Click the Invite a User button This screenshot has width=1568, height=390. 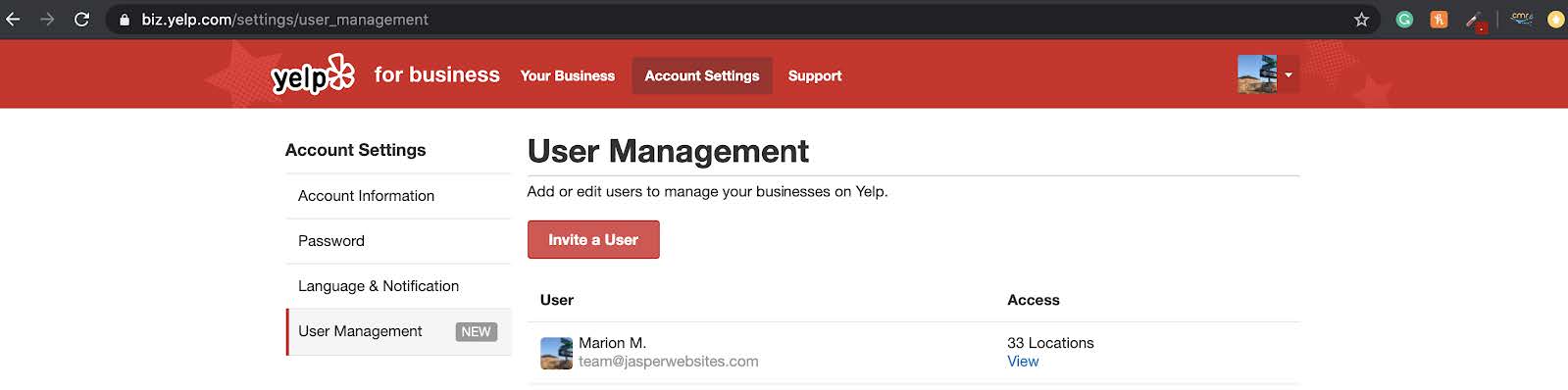click(593, 239)
